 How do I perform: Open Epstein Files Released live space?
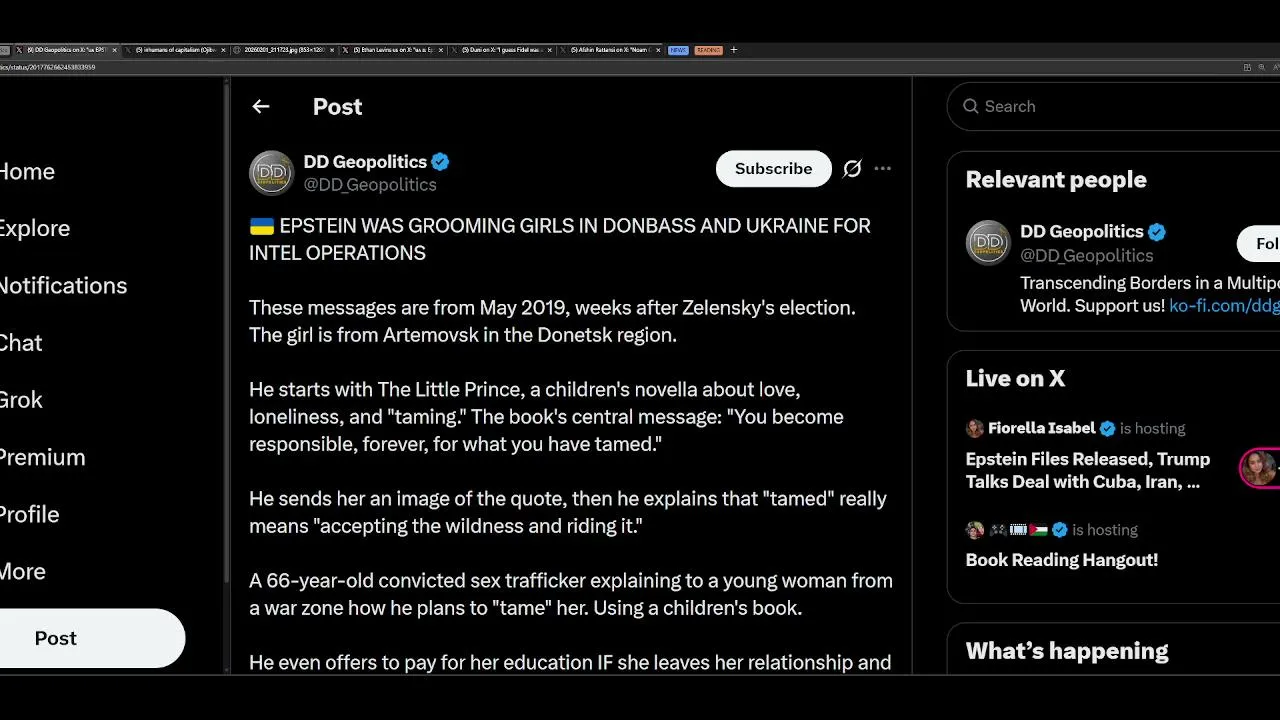click(1088, 470)
